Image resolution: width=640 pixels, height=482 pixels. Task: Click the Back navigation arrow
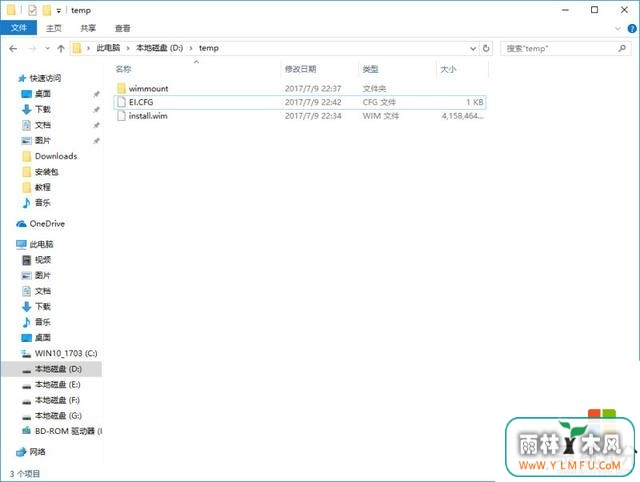13,49
